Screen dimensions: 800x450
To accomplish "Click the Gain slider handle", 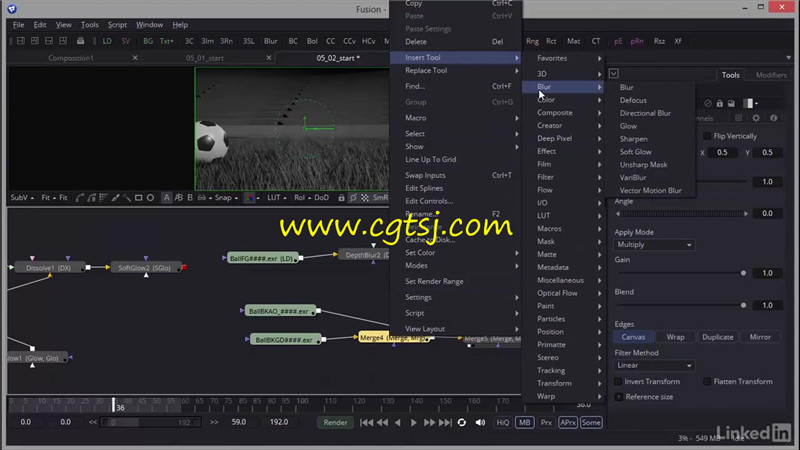I will click(743, 273).
